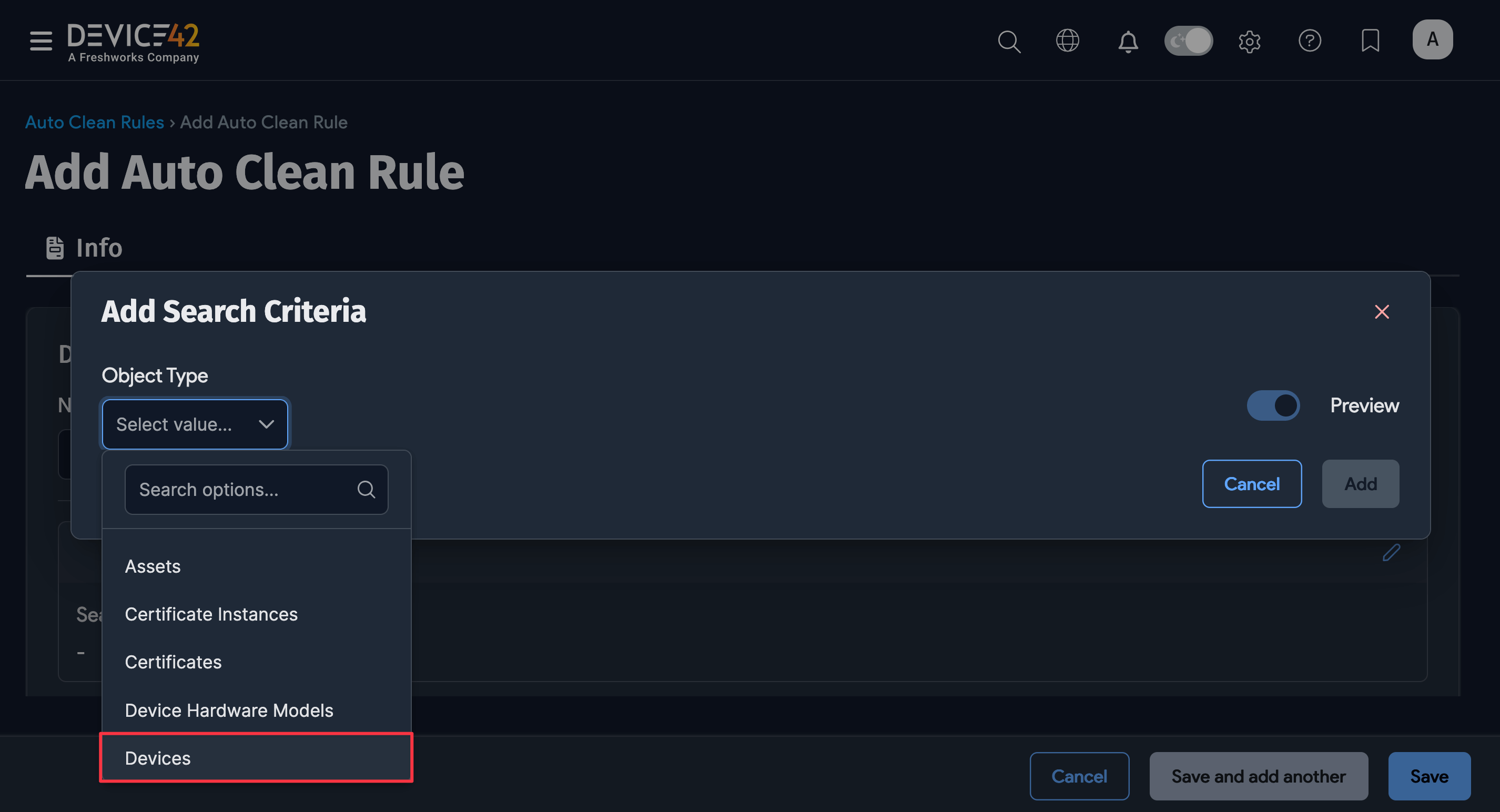
Task: Navigate to Auto Clean Rules breadcrumb
Action: [94, 121]
